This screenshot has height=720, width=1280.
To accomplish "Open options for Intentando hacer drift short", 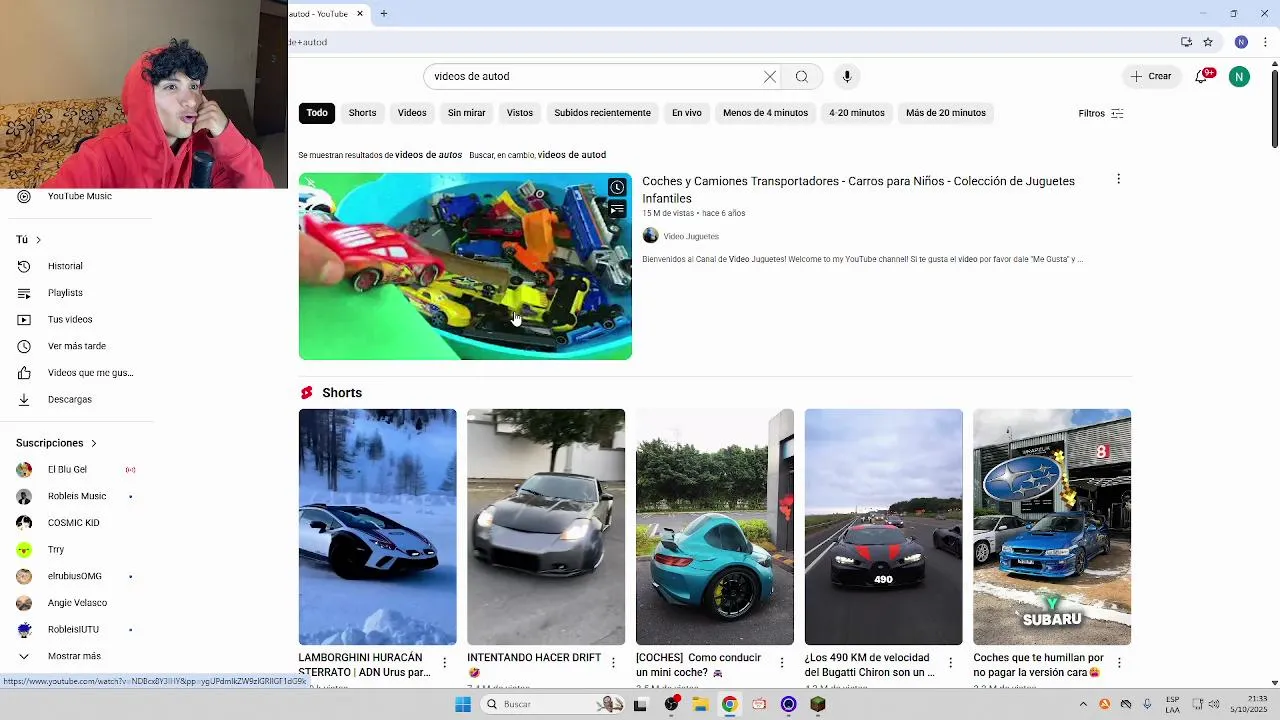I will point(613,663).
